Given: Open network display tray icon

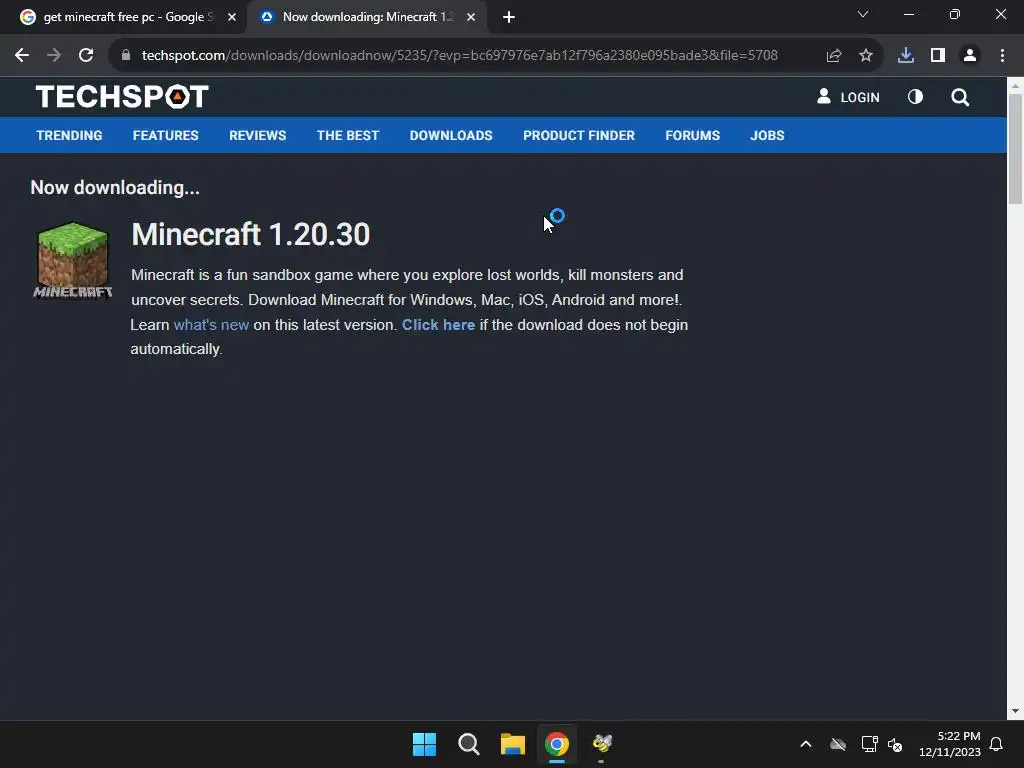Looking at the screenshot, I should [x=869, y=744].
